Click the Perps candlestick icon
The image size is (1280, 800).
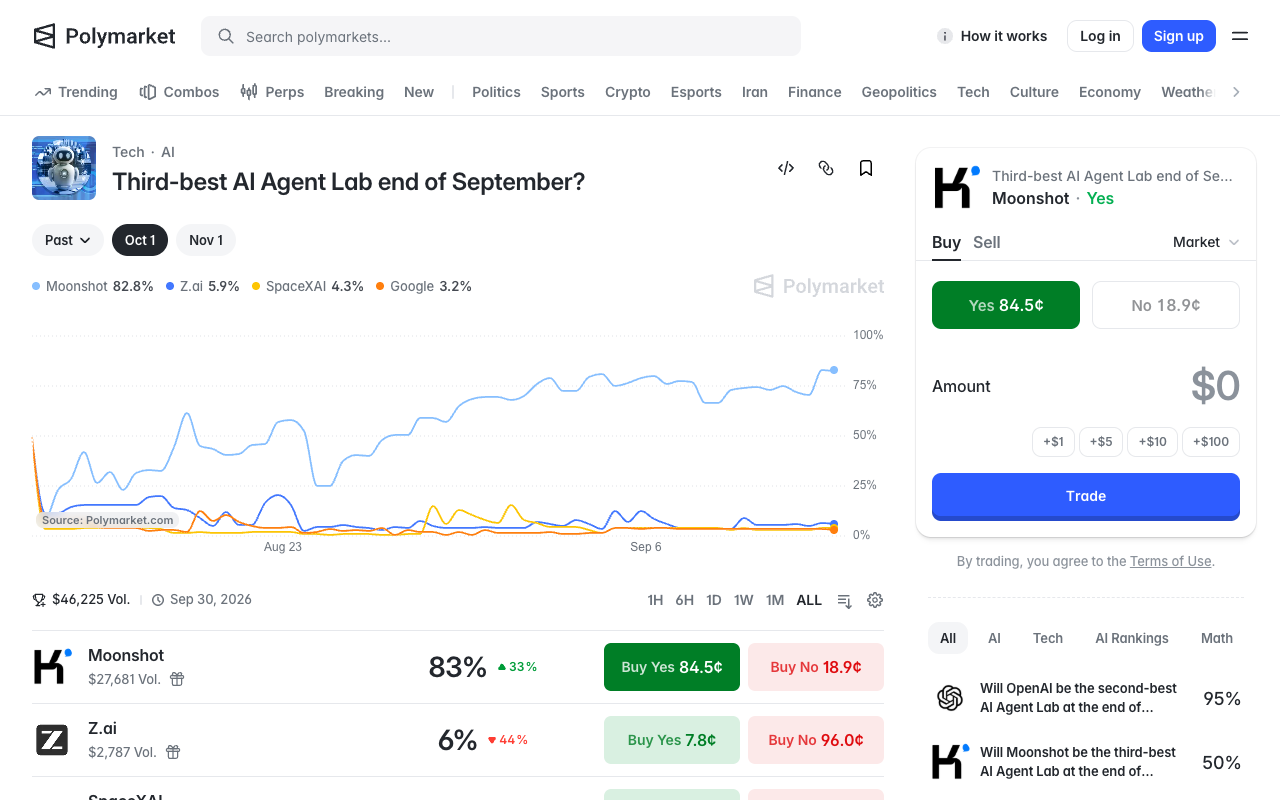point(249,92)
